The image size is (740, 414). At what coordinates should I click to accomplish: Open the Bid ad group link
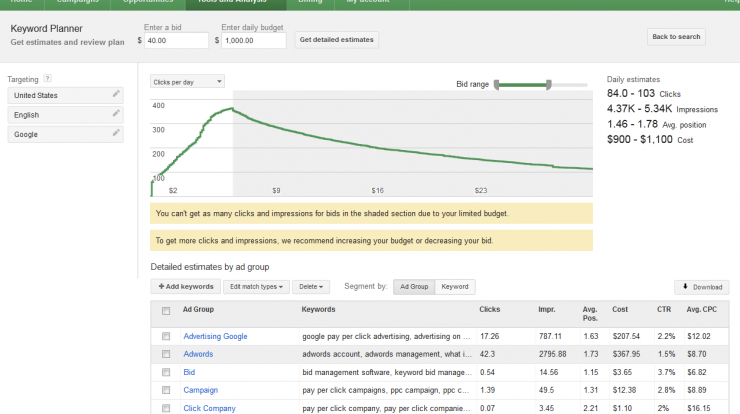[189, 372]
